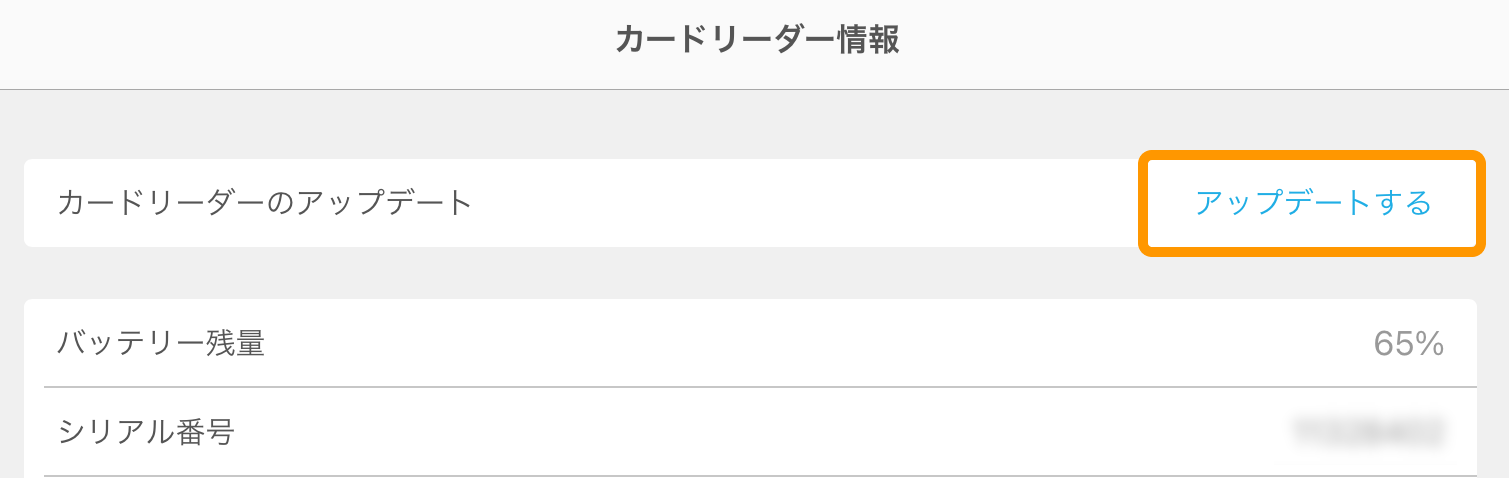Click the divider between battery and serial rows
This screenshot has width=1509, height=478.
tap(760, 387)
